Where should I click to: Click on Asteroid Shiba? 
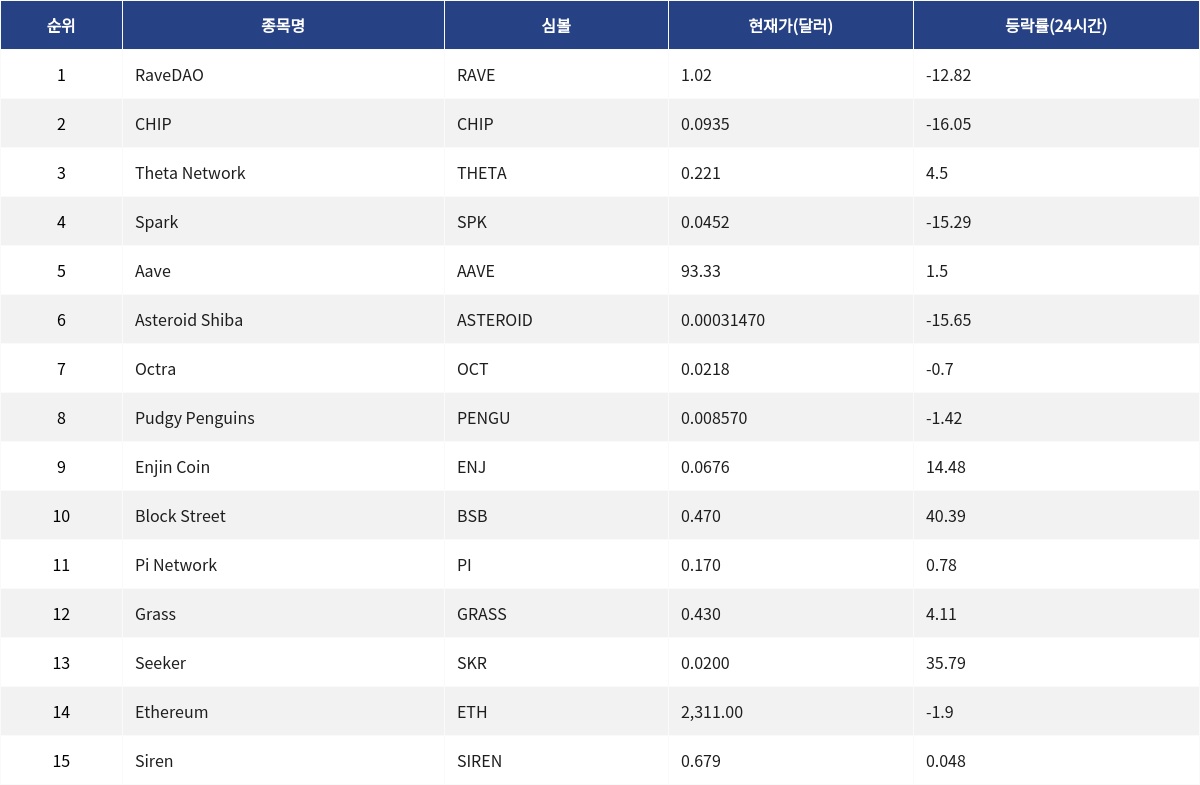click(189, 320)
